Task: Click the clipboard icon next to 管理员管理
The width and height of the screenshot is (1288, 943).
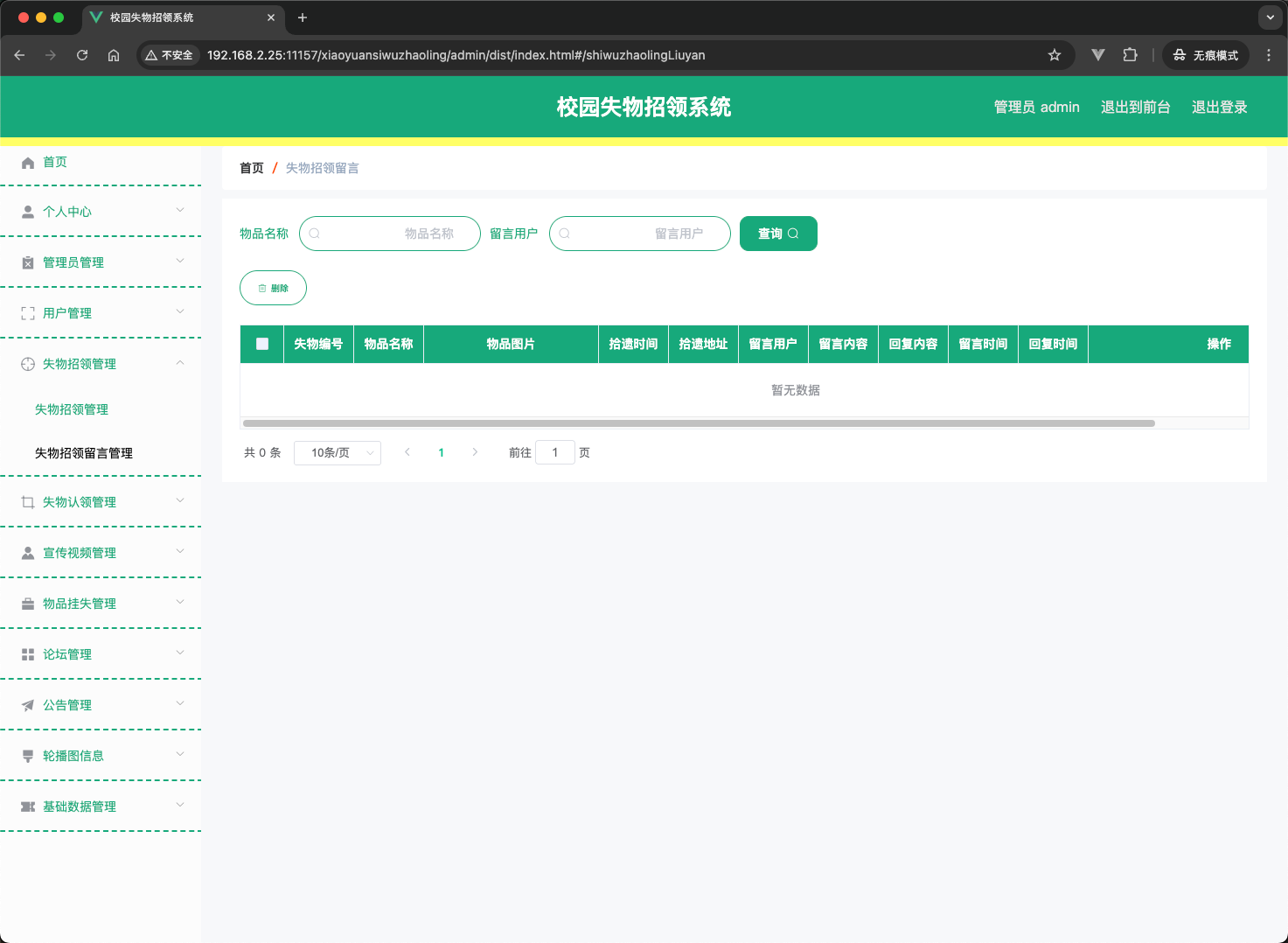Action: pyautogui.click(x=28, y=262)
